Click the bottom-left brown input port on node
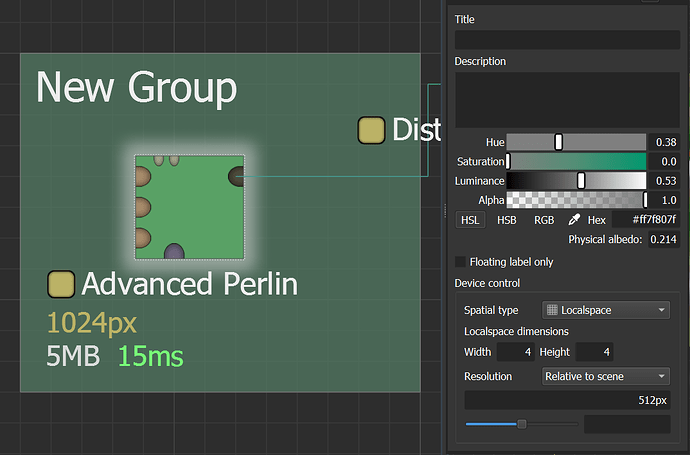 click(x=141, y=238)
